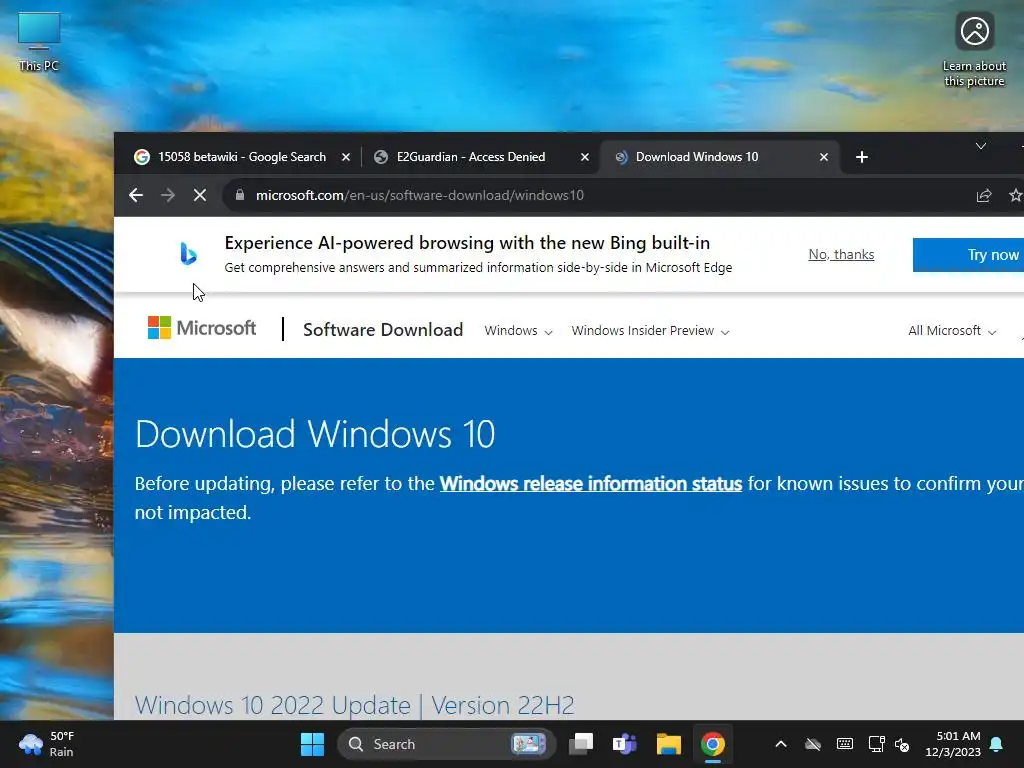Launch Microsoft Teams from taskbar
The image size is (1024, 768).
pyautogui.click(x=624, y=744)
